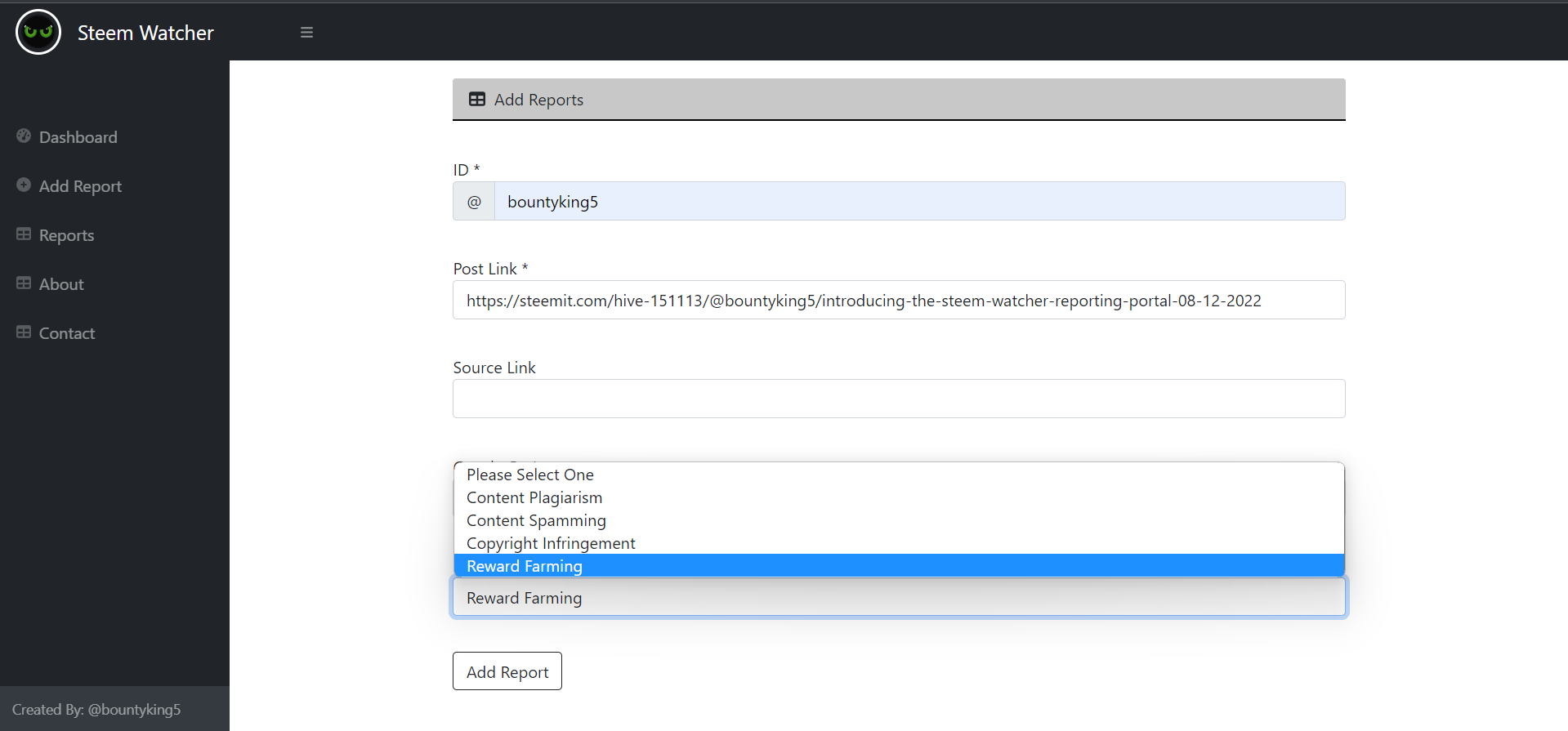This screenshot has width=1568, height=731.
Task: Click the empty Source Link field
Action: click(x=899, y=399)
